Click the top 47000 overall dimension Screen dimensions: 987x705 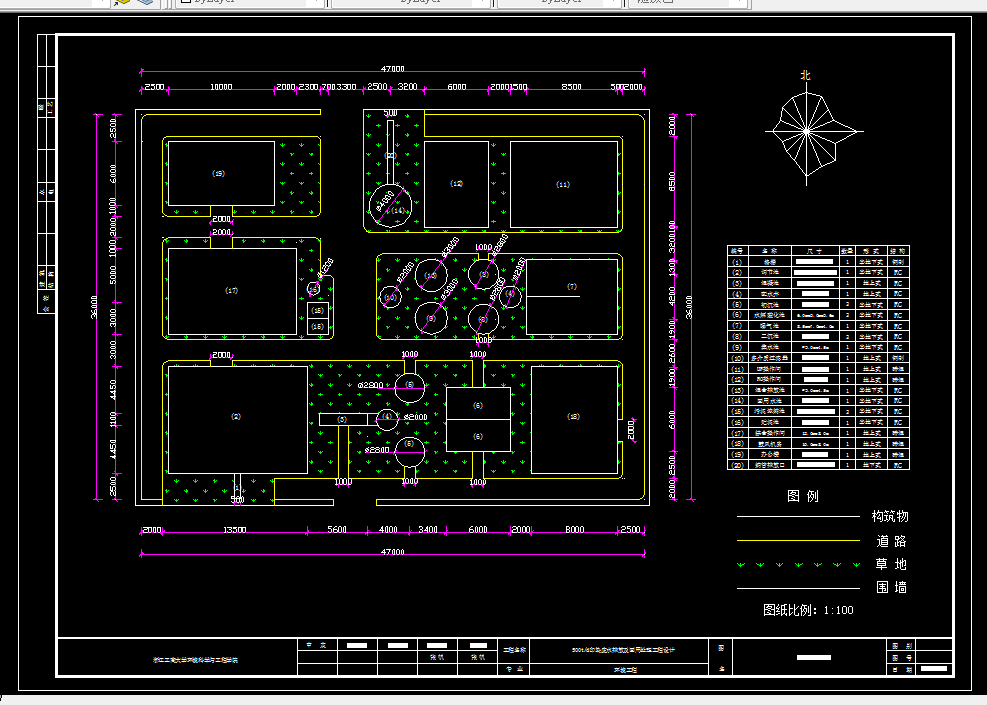tap(392, 69)
